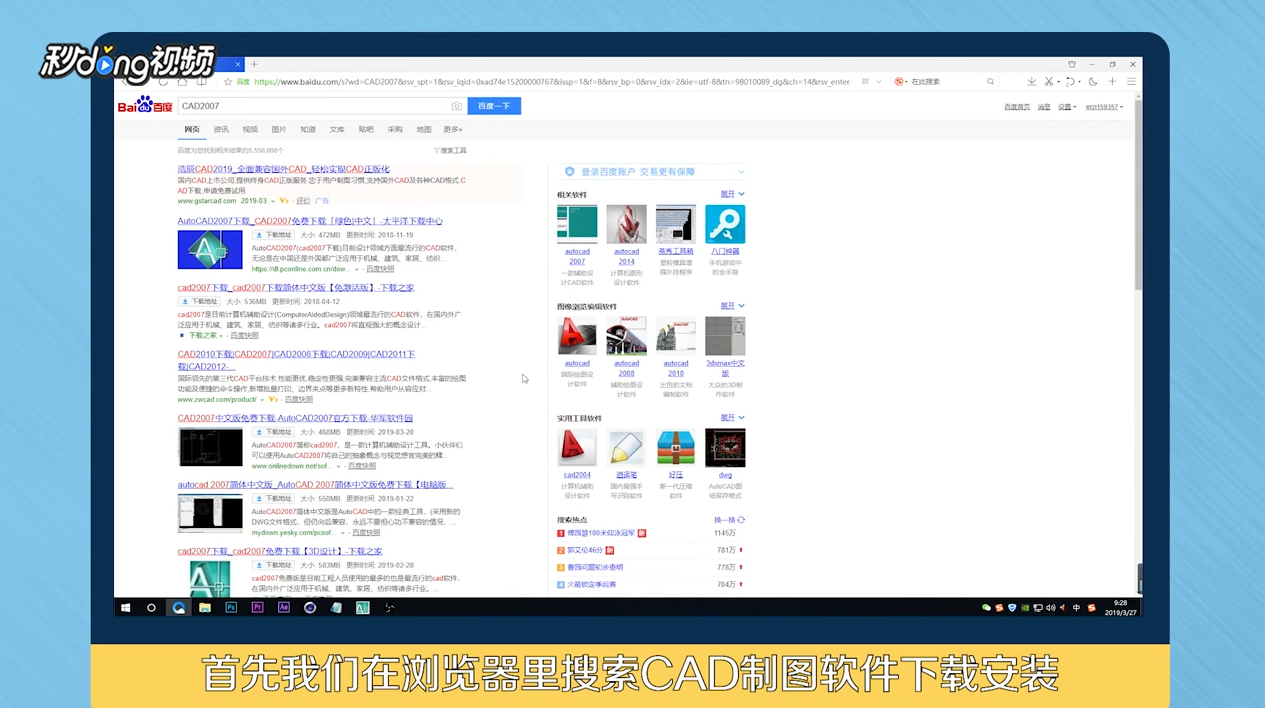The image size is (1265, 708).
Task: Click the browser download arrow icon
Action: coord(1031,82)
